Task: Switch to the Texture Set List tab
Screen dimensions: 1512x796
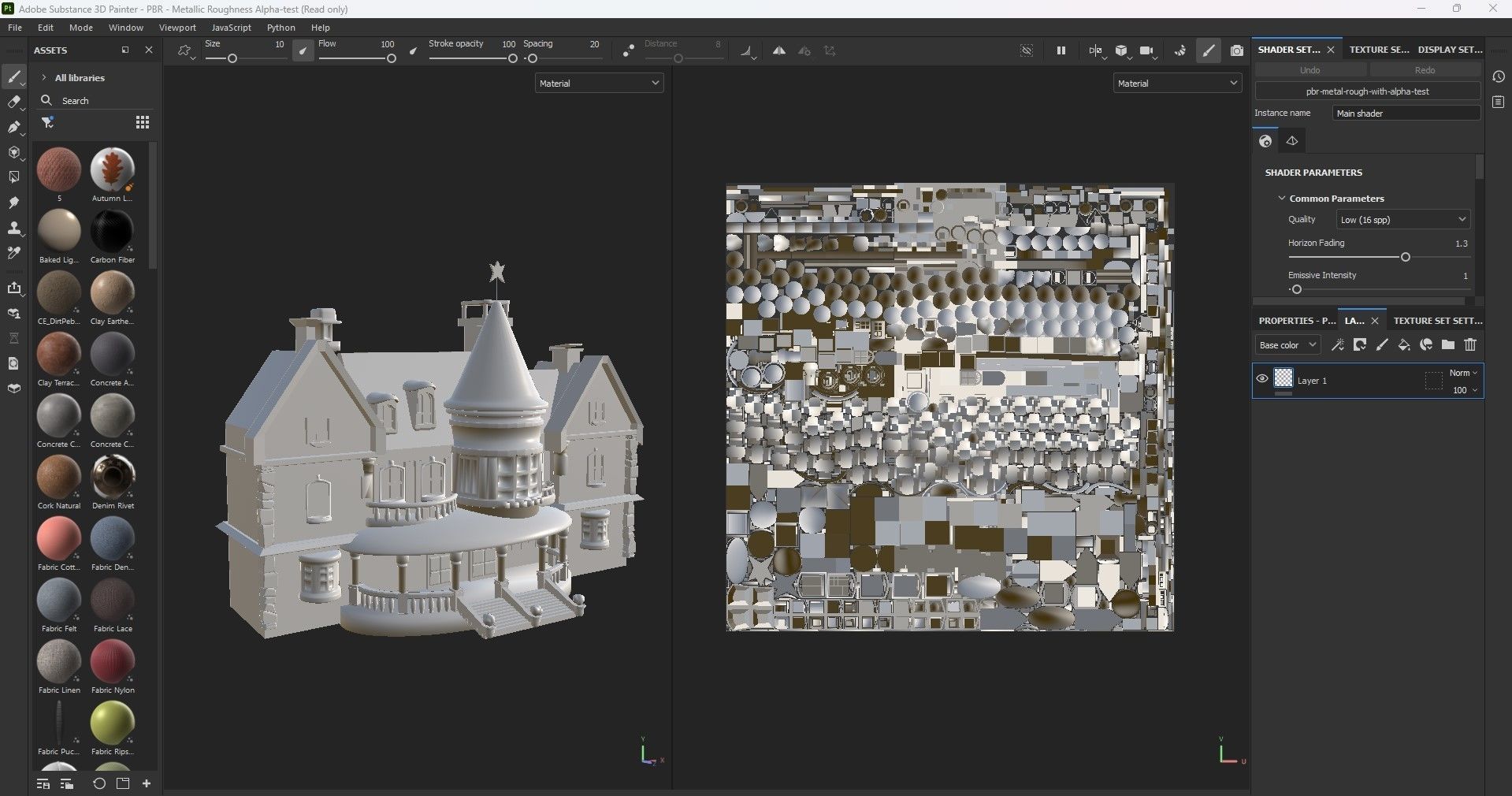Action: pyautogui.click(x=1379, y=50)
